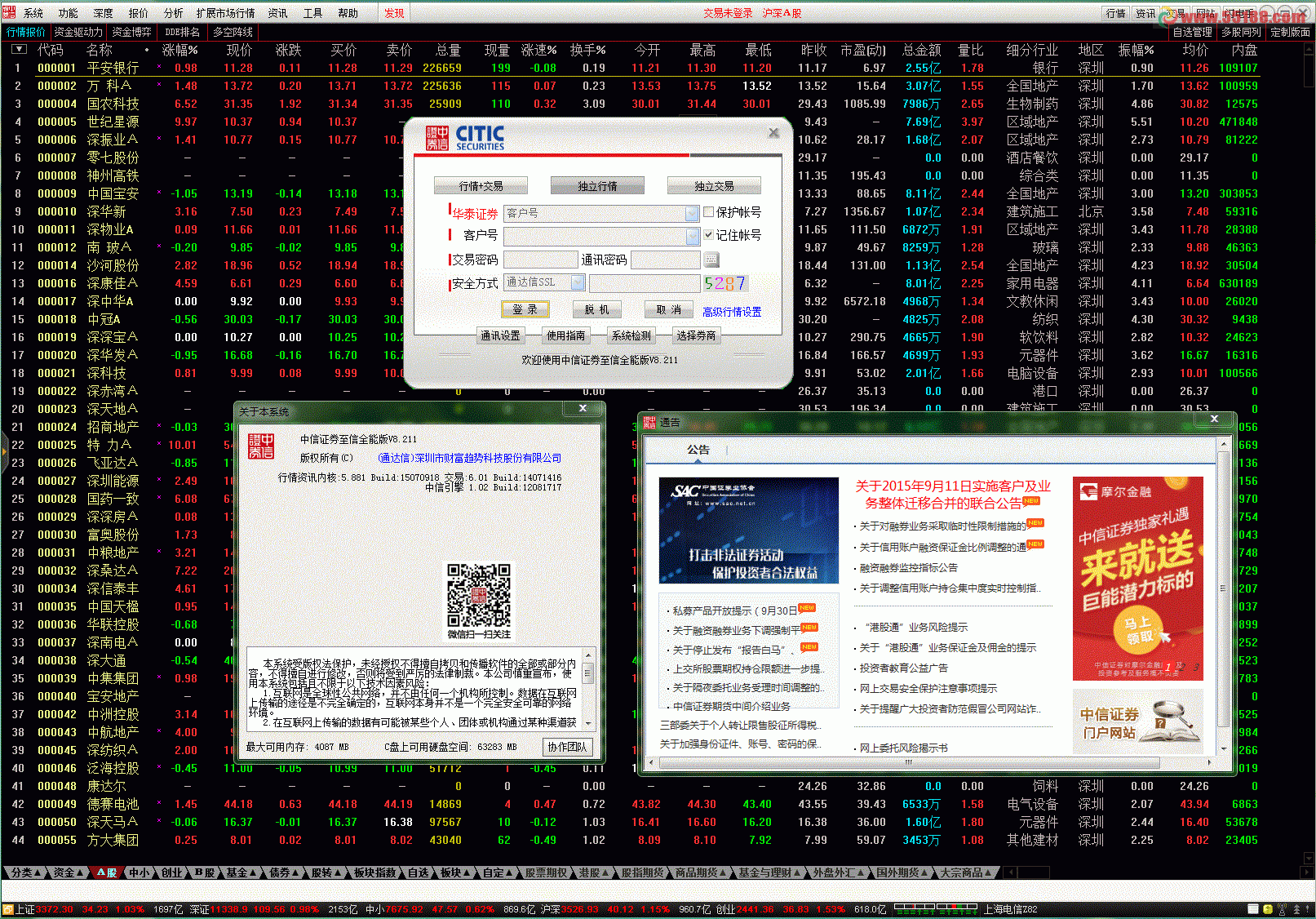The image size is (1316, 919).
Task: Focus the 交易密码 input field
Action: click(x=540, y=260)
